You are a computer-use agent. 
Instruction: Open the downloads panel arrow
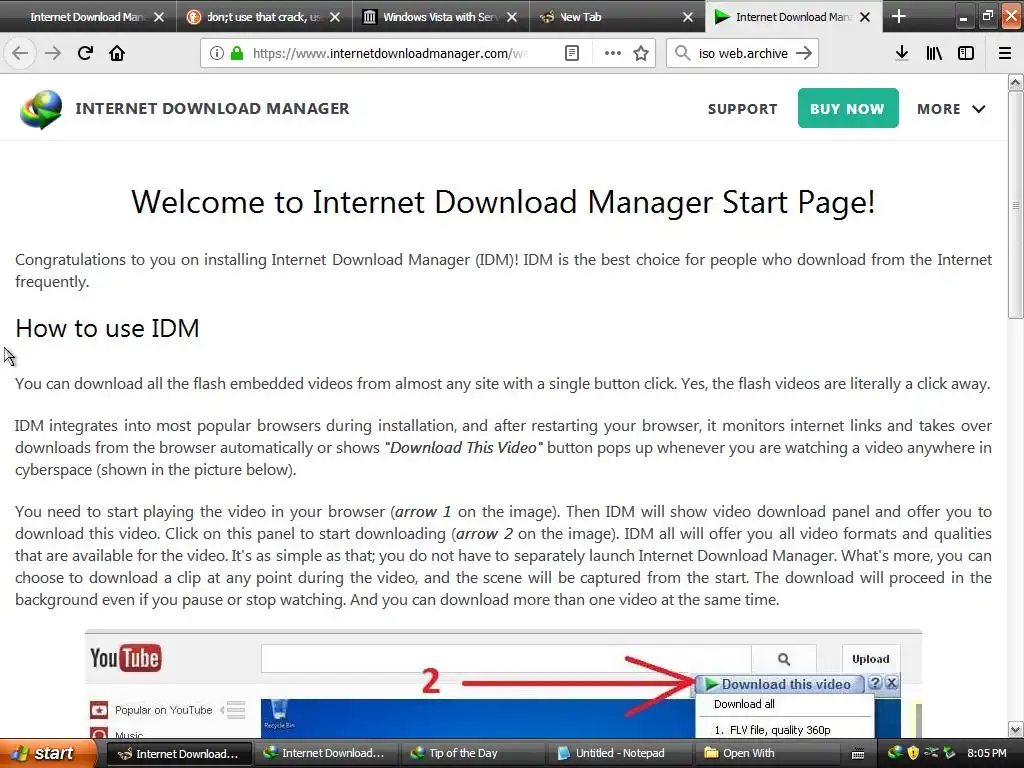[902, 54]
